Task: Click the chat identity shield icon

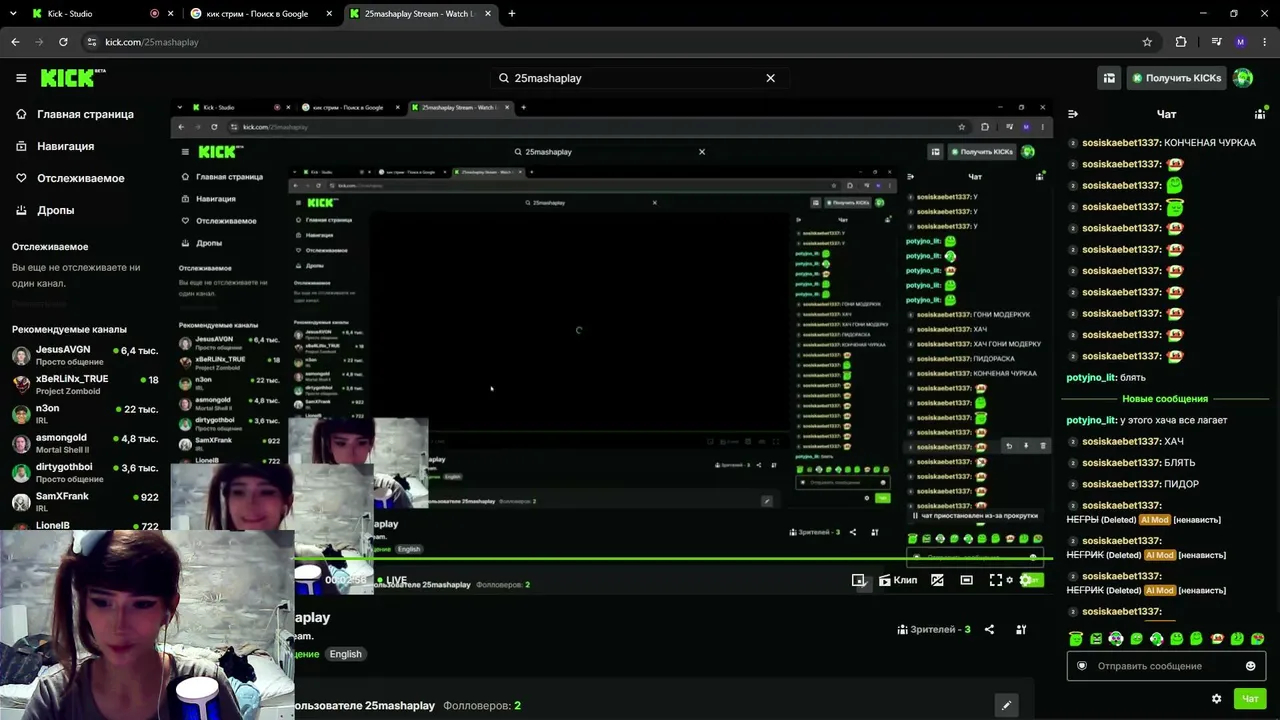Action: pos(1081,666)
